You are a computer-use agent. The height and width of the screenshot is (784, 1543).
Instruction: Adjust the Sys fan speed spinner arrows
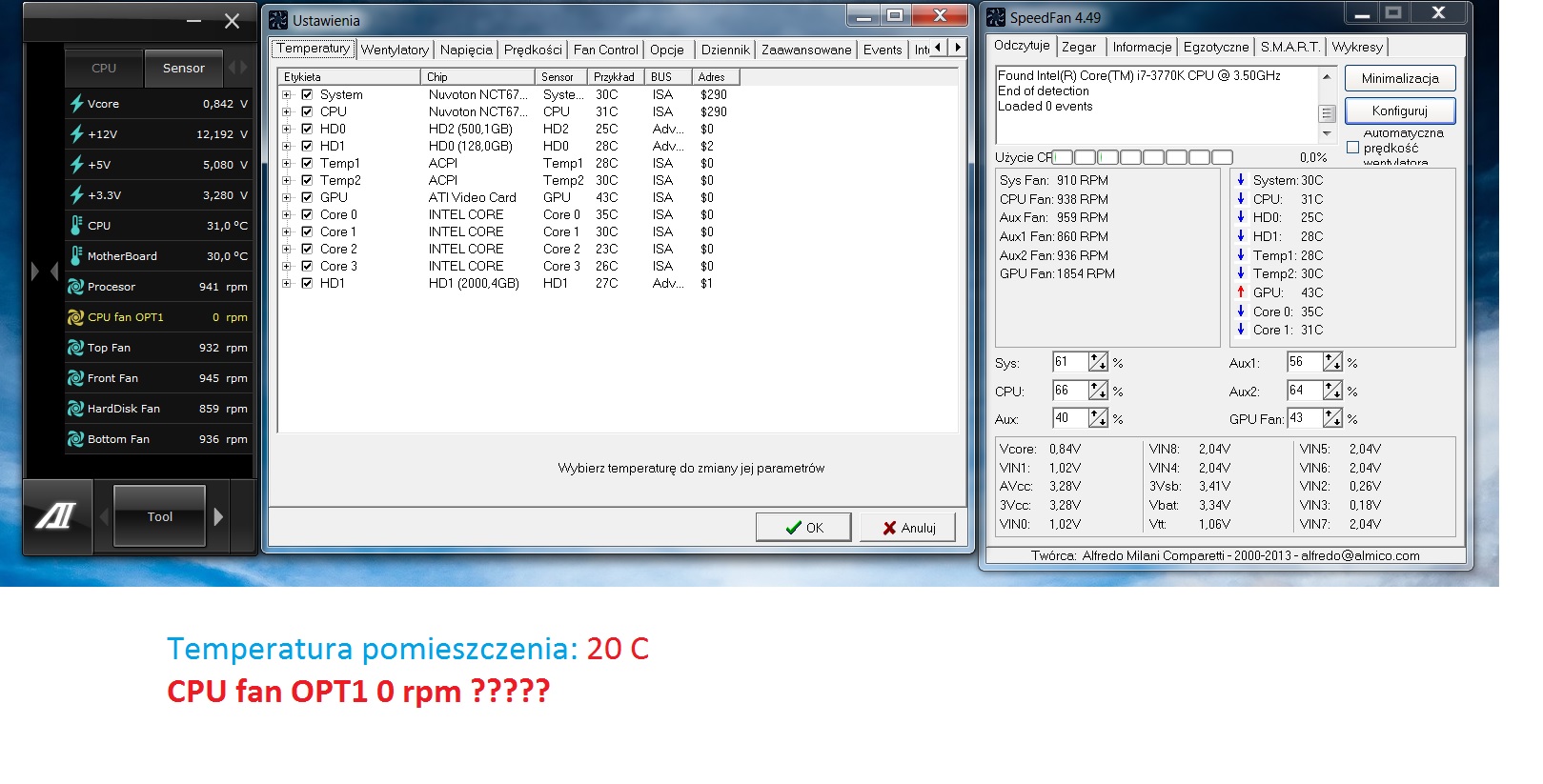[1098, 362]
